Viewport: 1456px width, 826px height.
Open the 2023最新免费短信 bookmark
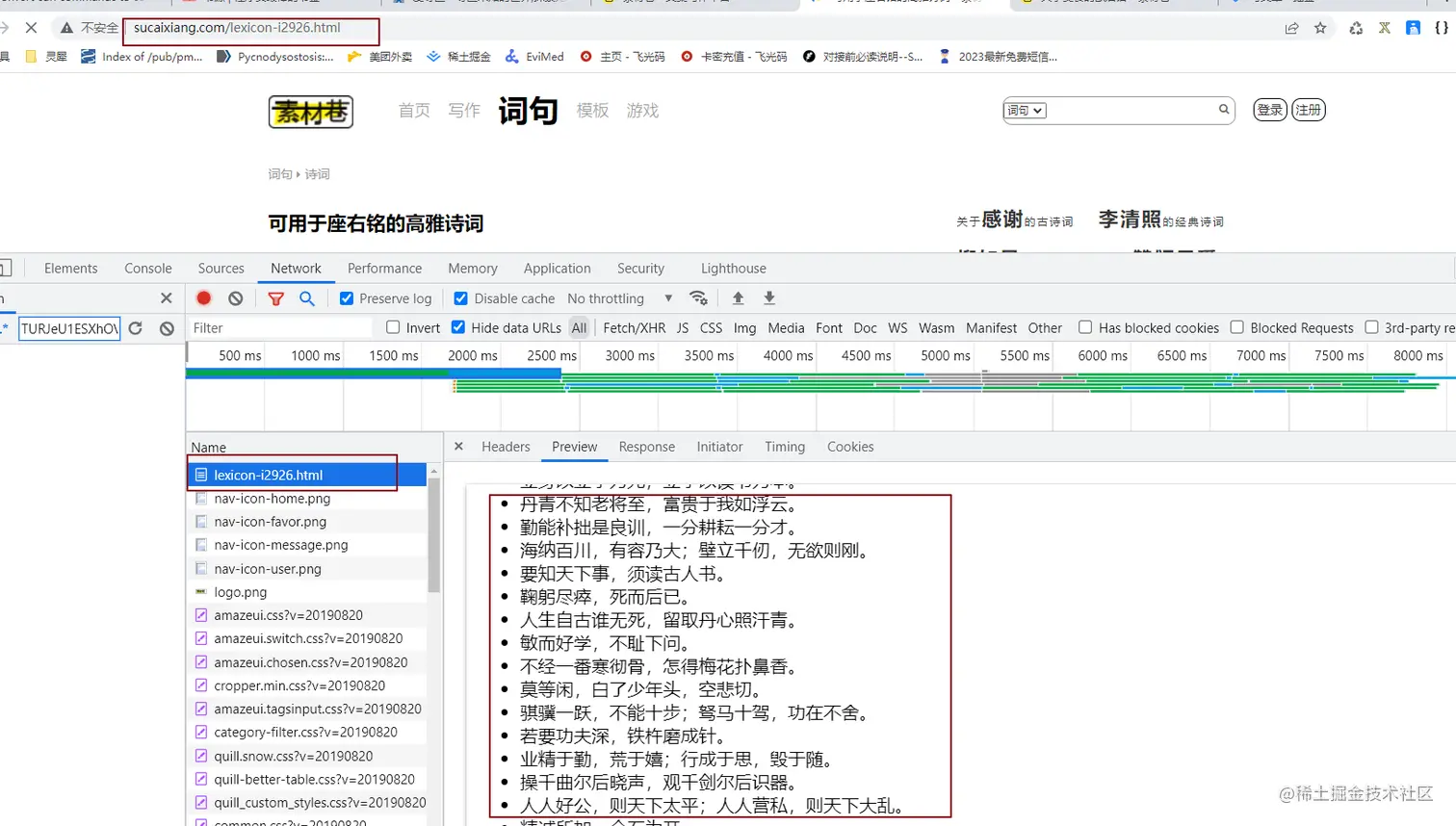click(x=998, y=57)
